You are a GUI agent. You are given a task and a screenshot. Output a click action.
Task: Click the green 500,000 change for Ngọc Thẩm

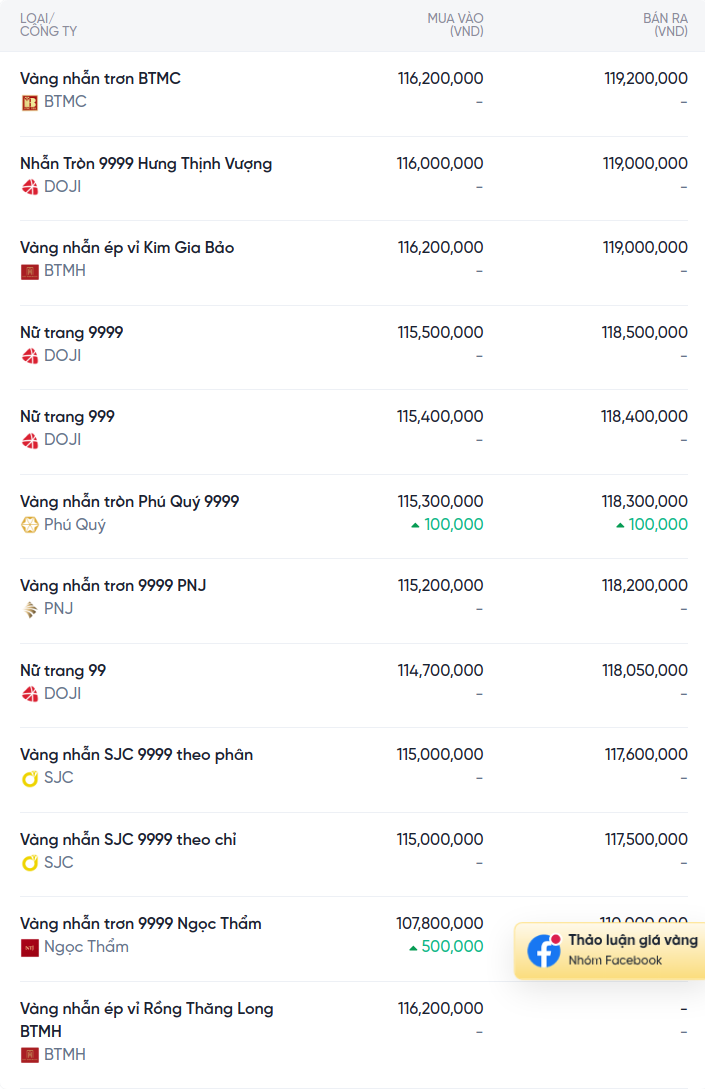coord(446,947)
